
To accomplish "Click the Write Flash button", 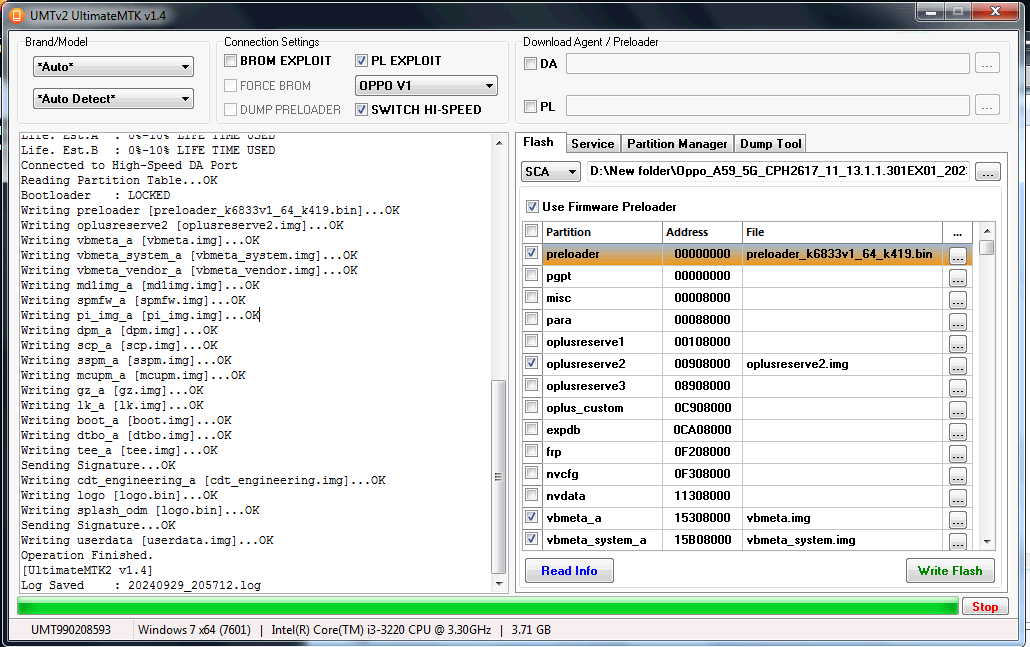I will [950, 571].
